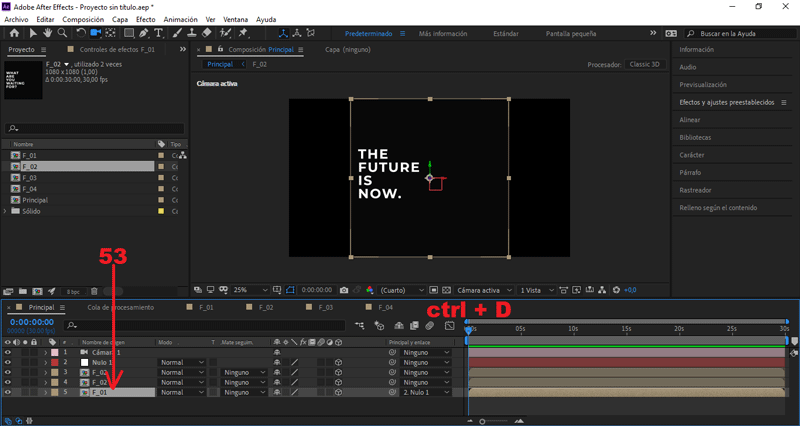Click the Graph Editor icon in timeline
This screenshot has height=426, width=800.
(449, 325)
